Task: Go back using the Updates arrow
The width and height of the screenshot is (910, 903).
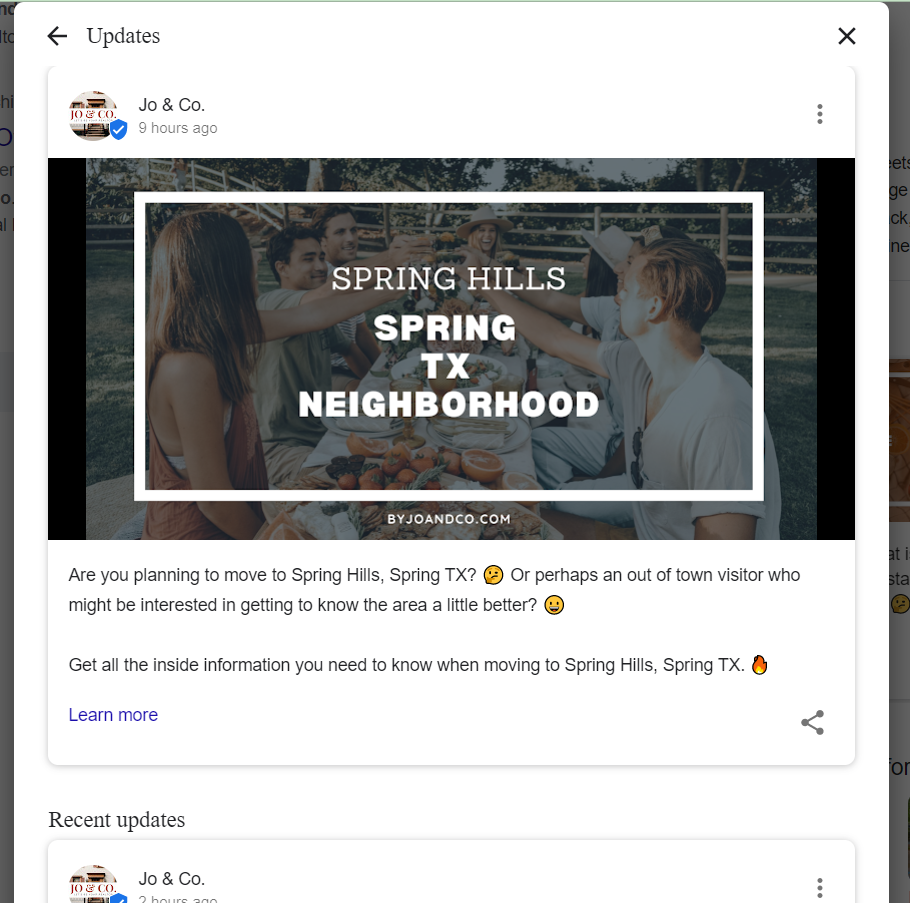Action: pyautogui.click(x=57, y=36)
